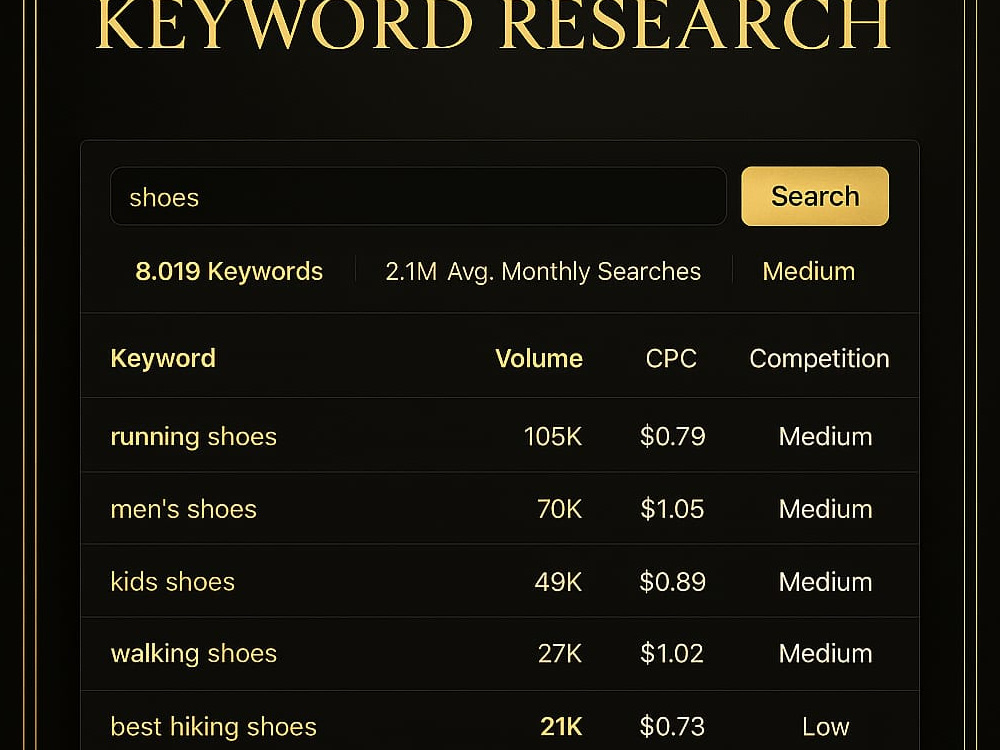Click the 8.019 Keywords summary
Viewport: 1000px width, 750px height.
pyautogui.click(x=229, y=272)
